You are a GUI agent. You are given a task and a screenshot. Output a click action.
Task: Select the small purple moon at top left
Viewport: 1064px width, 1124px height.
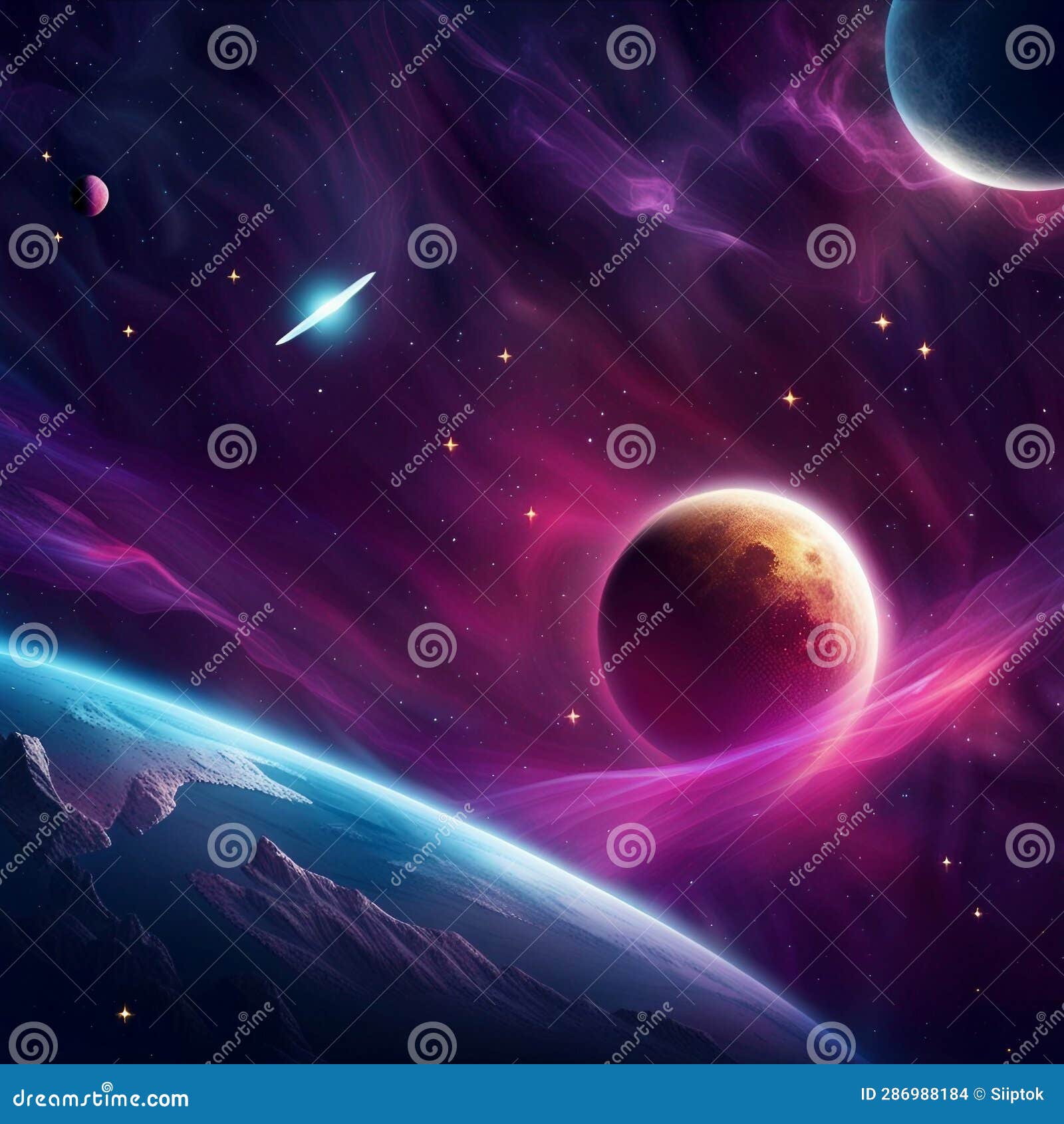click(x=92, y=196)
